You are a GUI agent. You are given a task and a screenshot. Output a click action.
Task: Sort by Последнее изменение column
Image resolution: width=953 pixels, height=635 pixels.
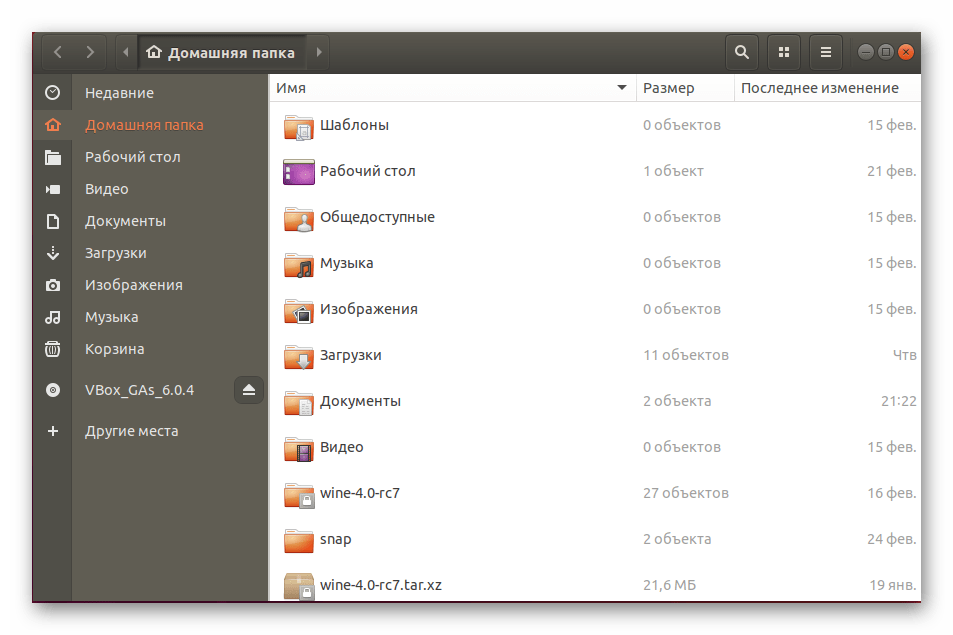point(819,88)
